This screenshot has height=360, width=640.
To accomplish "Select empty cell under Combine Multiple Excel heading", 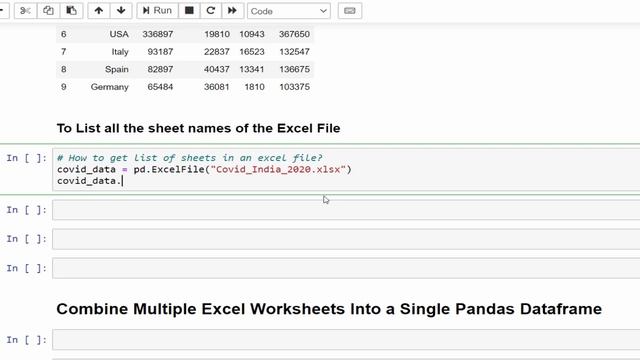I will 346,340.
